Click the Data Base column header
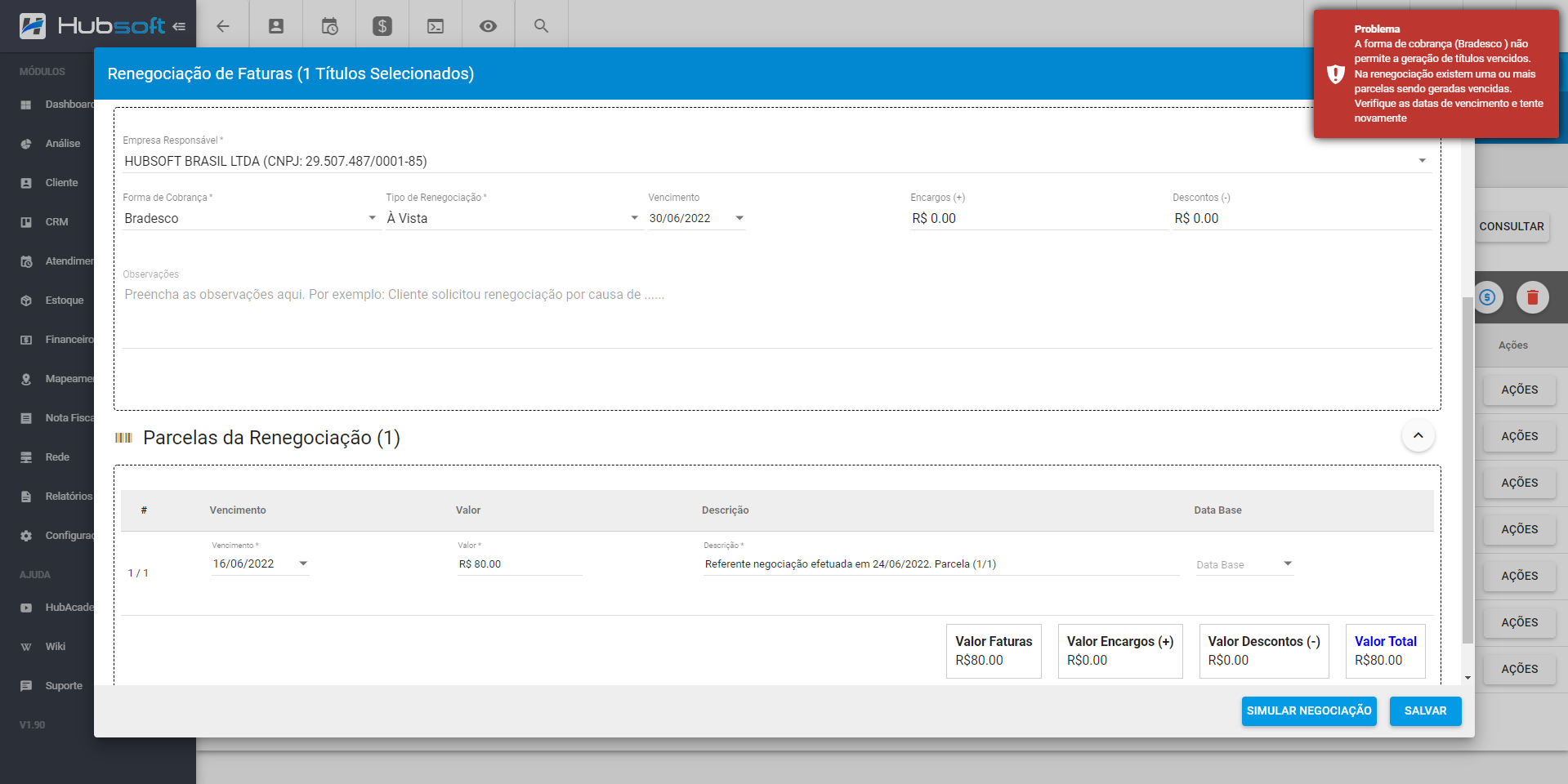This screenshot has height=784, width=1568. point(1217,510)
